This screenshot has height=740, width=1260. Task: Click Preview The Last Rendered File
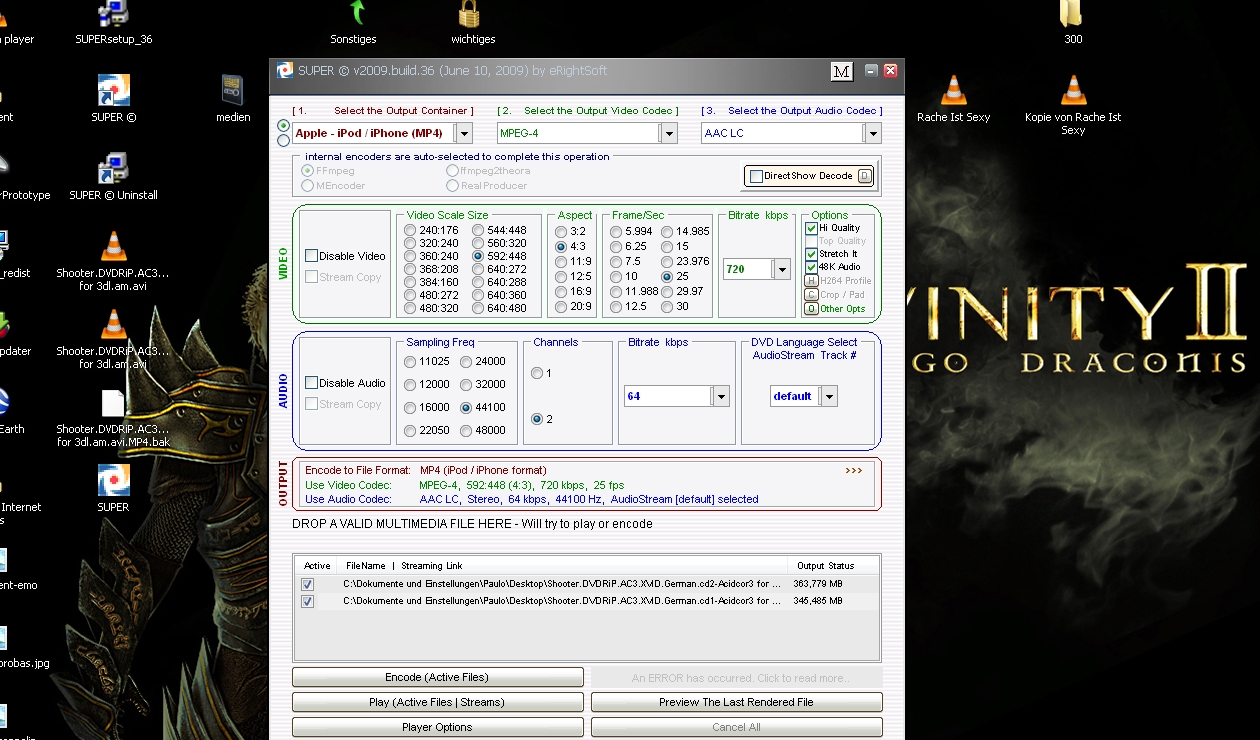point(736,702)
